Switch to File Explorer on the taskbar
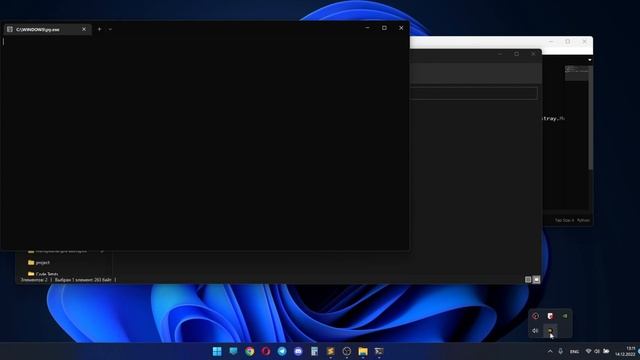Viewport: 640px width, 360px height. point(363,351)
